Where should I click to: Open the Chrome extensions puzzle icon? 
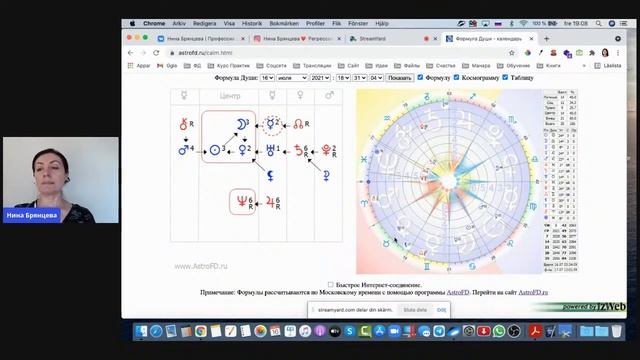592,53
